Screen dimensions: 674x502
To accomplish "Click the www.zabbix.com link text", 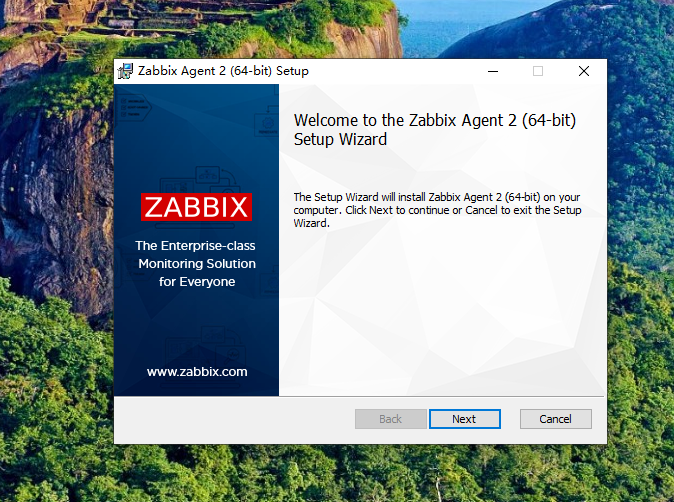I will click(197, 371).
